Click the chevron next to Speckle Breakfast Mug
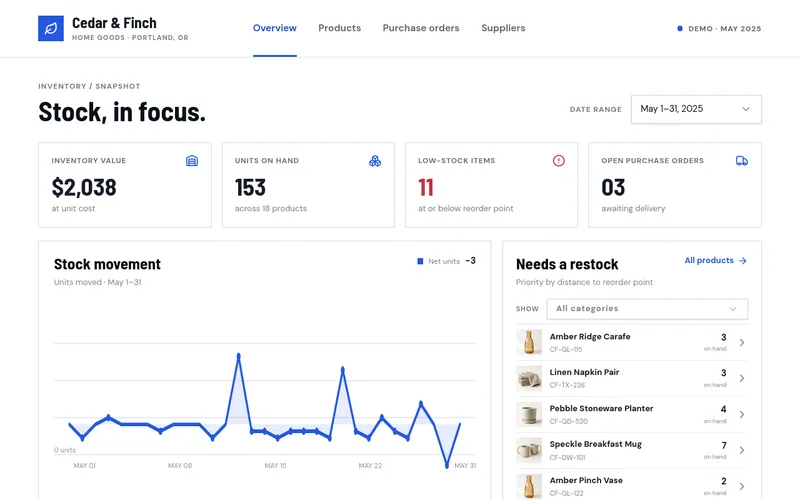 [742, 450]
